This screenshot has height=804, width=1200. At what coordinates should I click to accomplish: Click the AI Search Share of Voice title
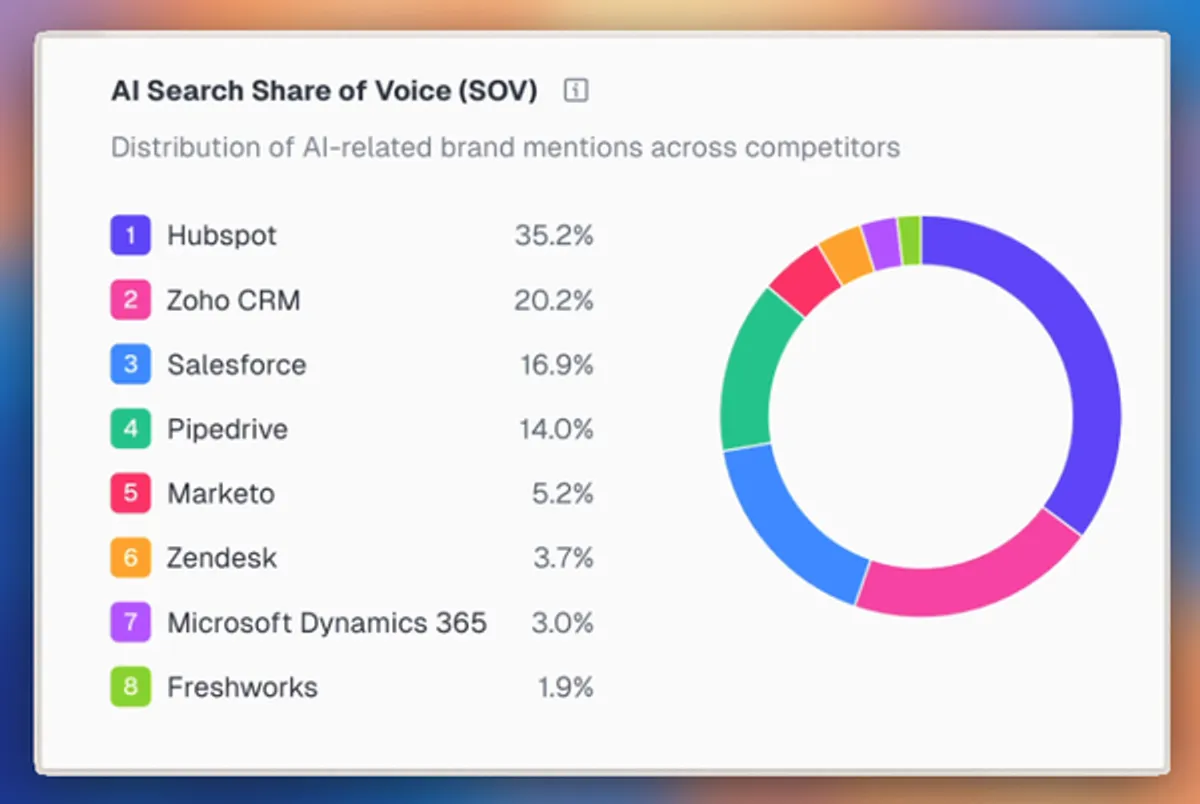pos(324,91)
